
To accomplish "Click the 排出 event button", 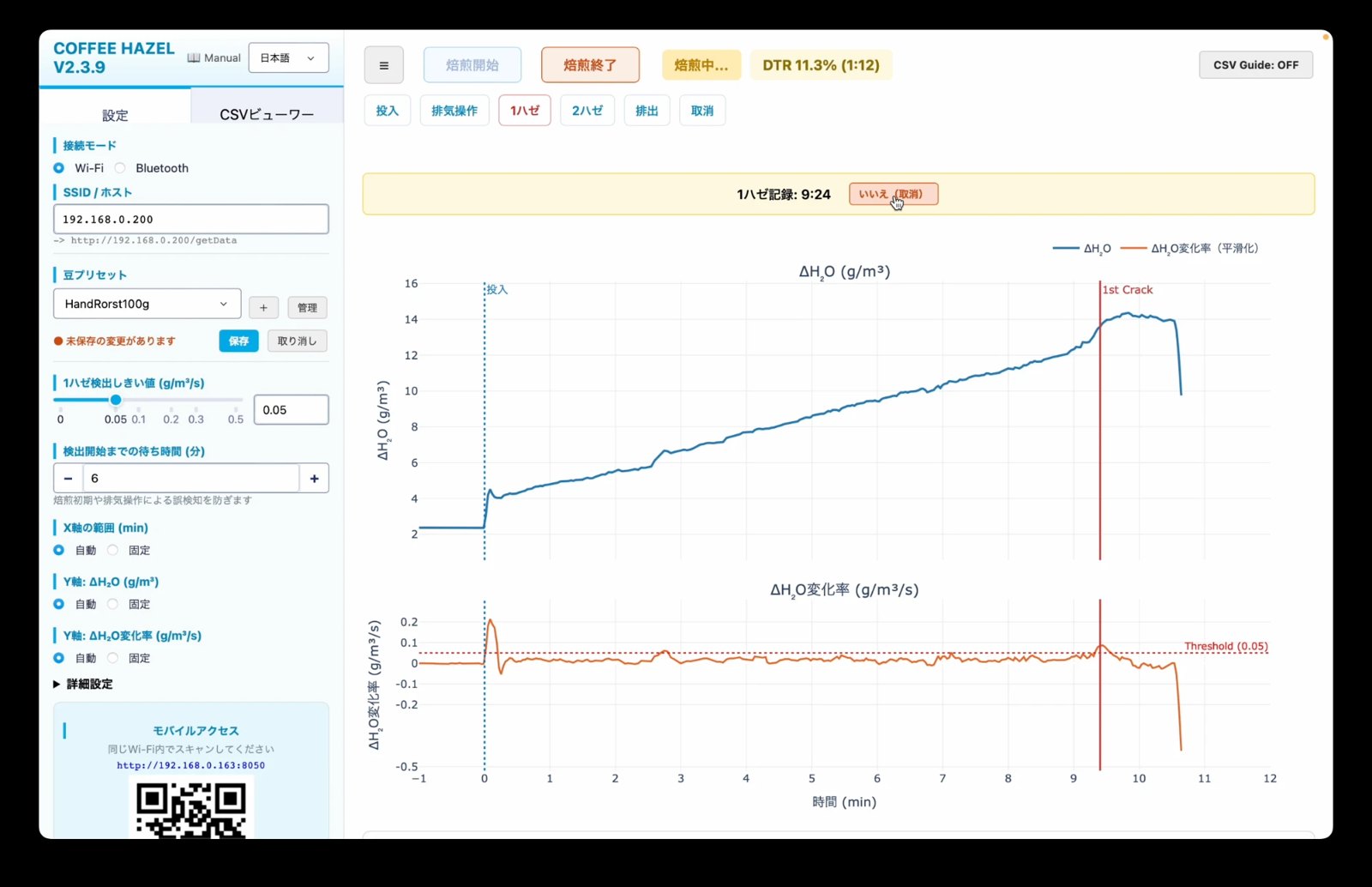I will 647,111.
